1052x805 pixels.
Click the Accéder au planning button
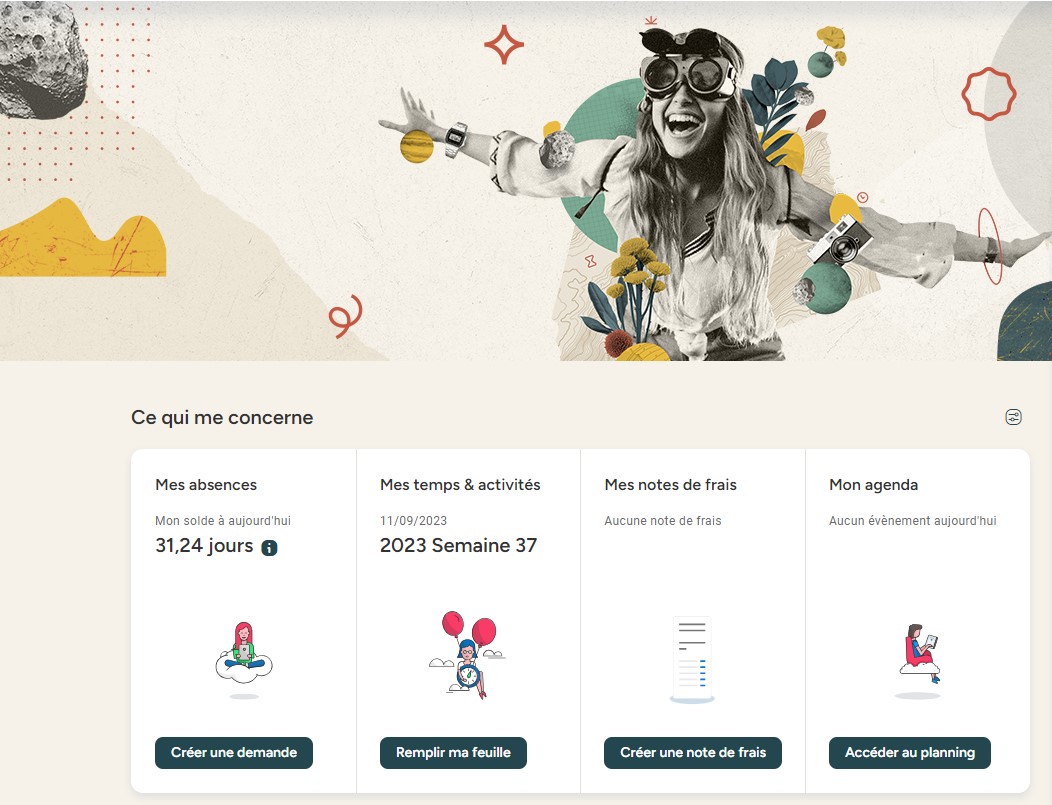coord(909,753)
